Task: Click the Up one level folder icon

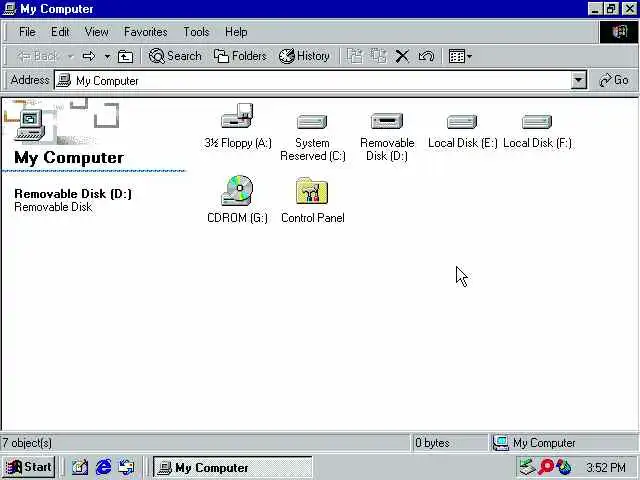Action: point(125,56)
